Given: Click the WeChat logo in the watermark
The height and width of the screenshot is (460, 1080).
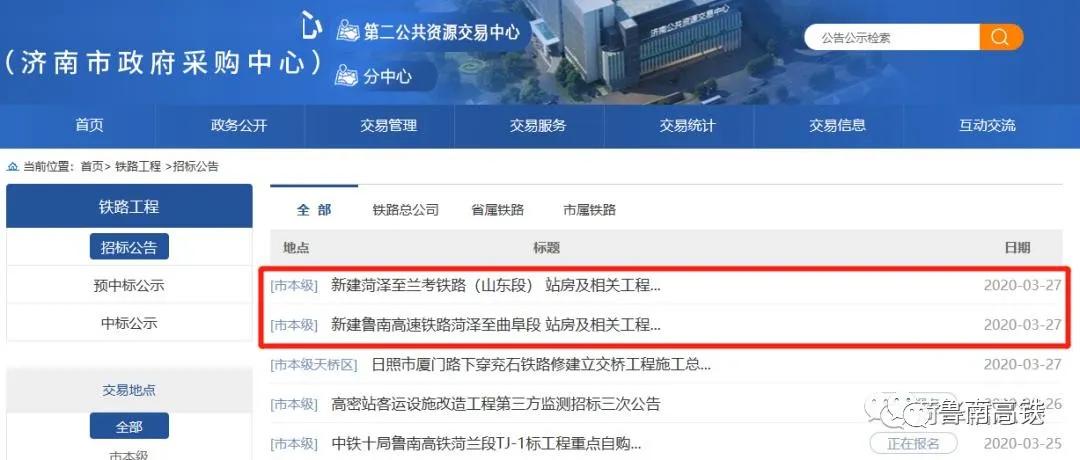Looking at the screenshot, I should pos(887,412).
